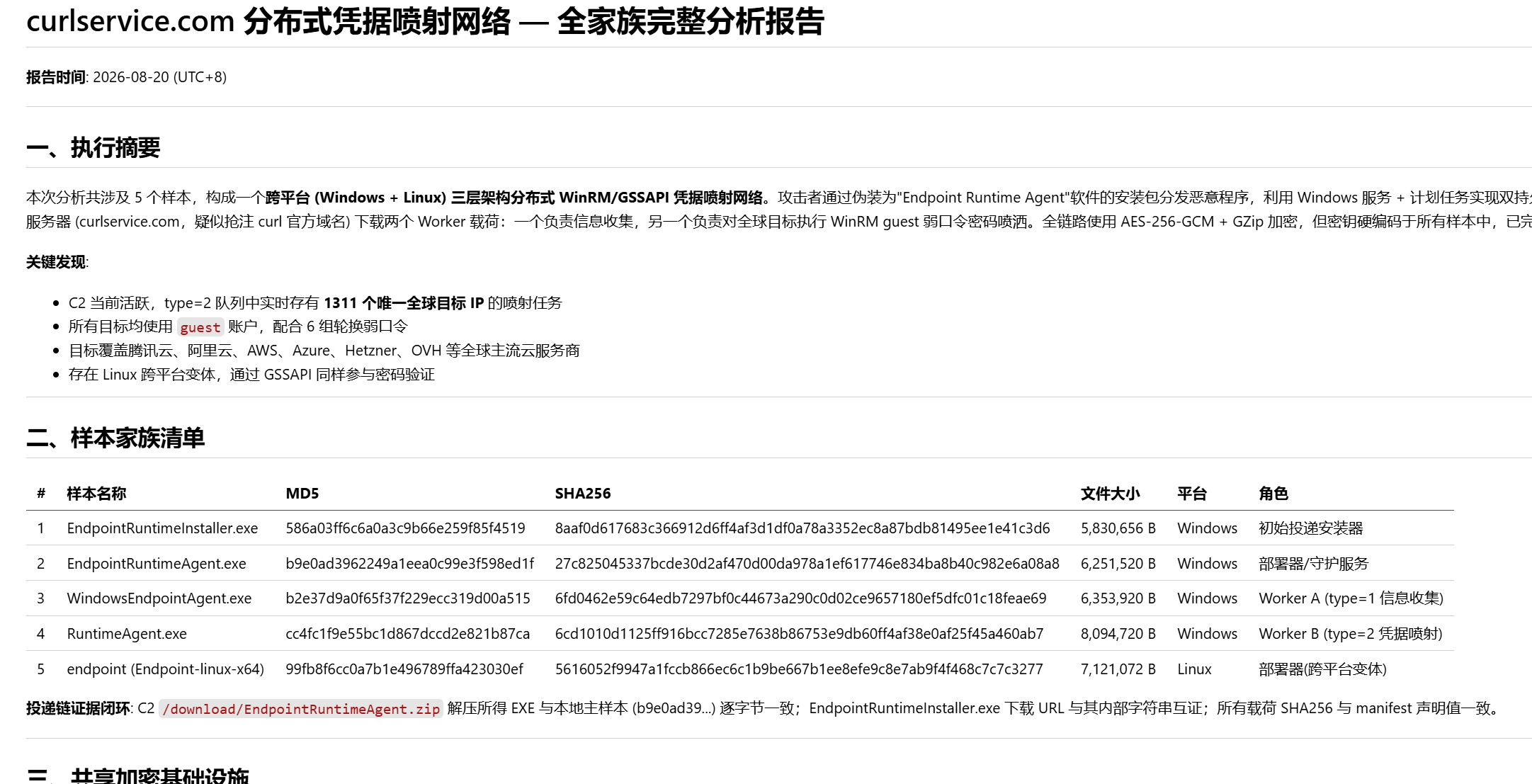Click the Worker B (type=2 凭据喷射) role
This screenshot has width=1532, height=784.
point(1351,634)
